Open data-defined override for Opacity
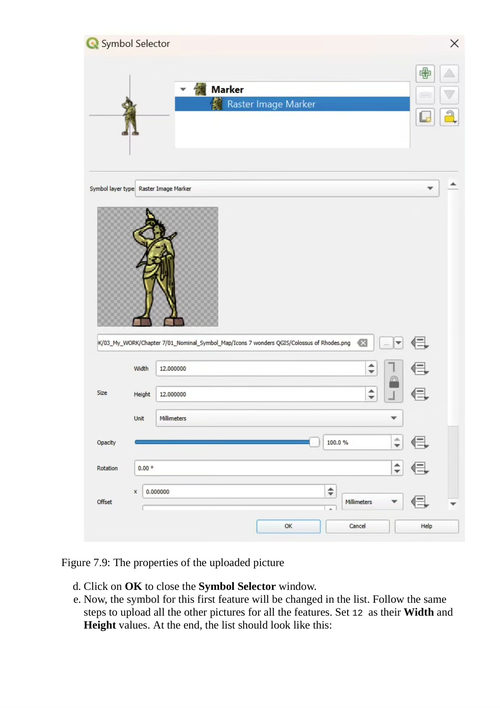This screenshot has width=500, height=708. coord(419,442)
